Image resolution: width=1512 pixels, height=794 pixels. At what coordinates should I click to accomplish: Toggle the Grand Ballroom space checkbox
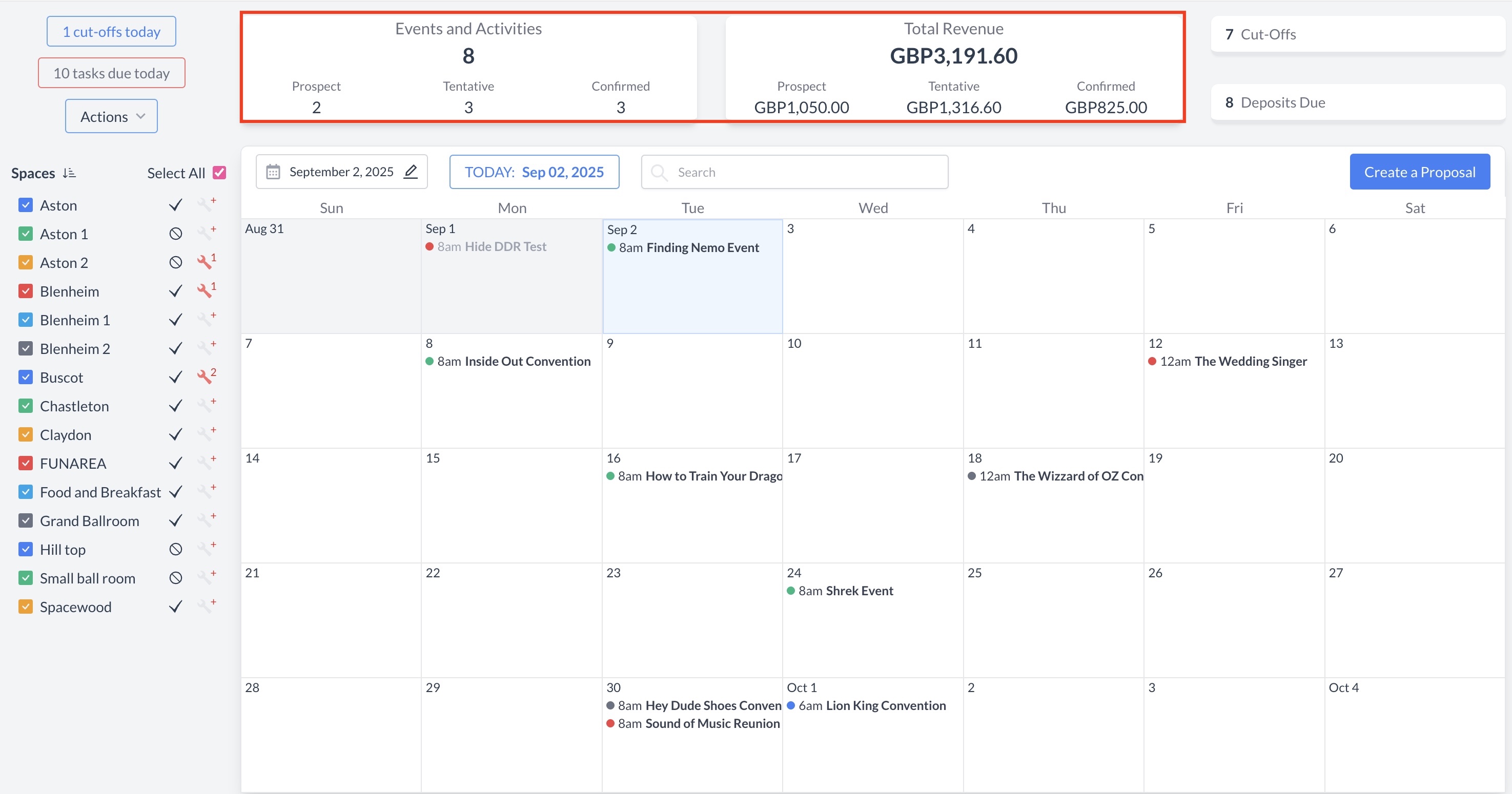(25, 520)
